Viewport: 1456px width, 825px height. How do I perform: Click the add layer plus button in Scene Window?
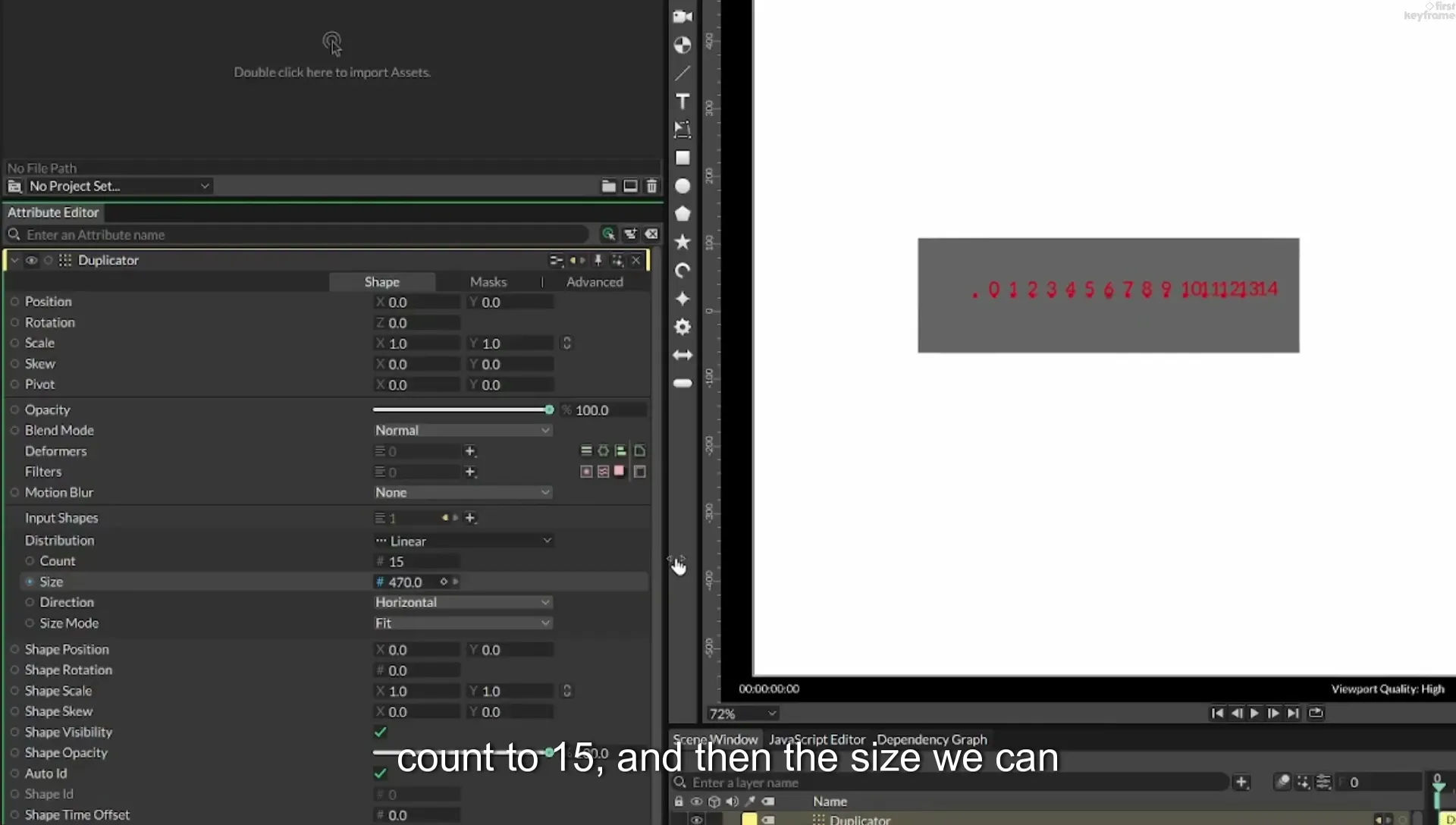point(1241,782)
